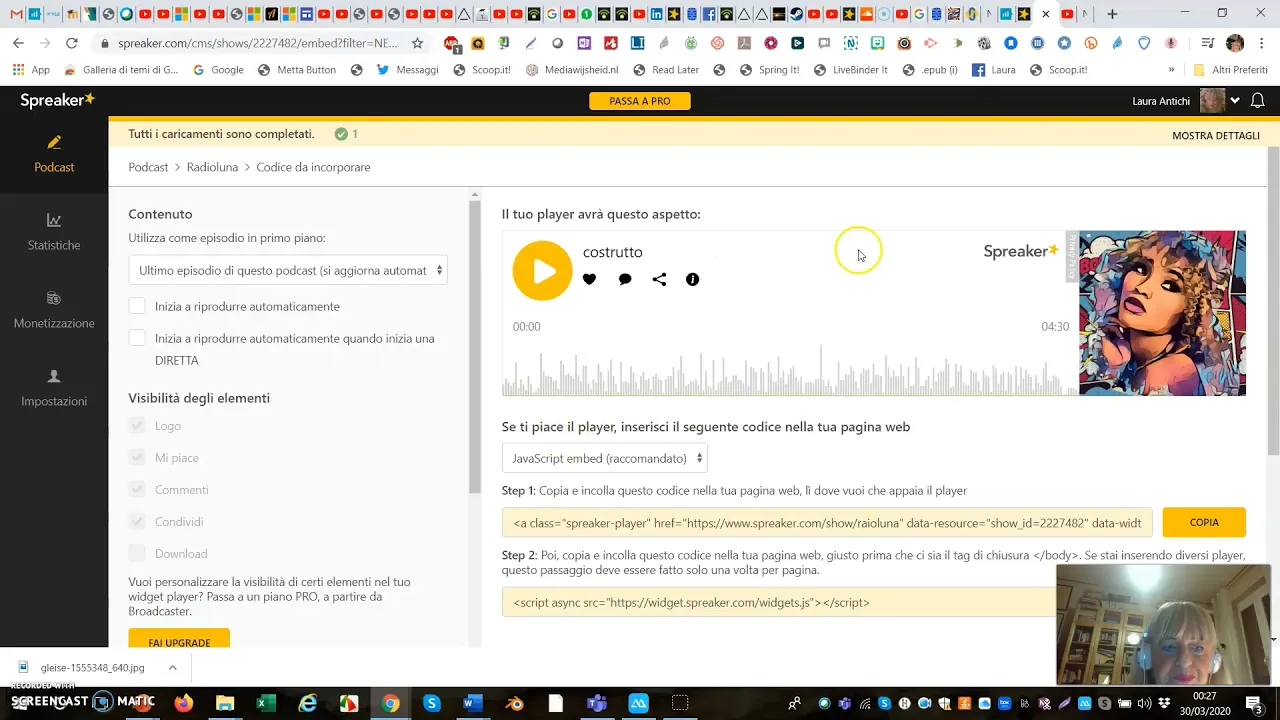Enable Inizia a riprodurre automaticamente checkbox
Image resolution: width=1280 pixels, height=720 pixels.
[x=137, y=306]
